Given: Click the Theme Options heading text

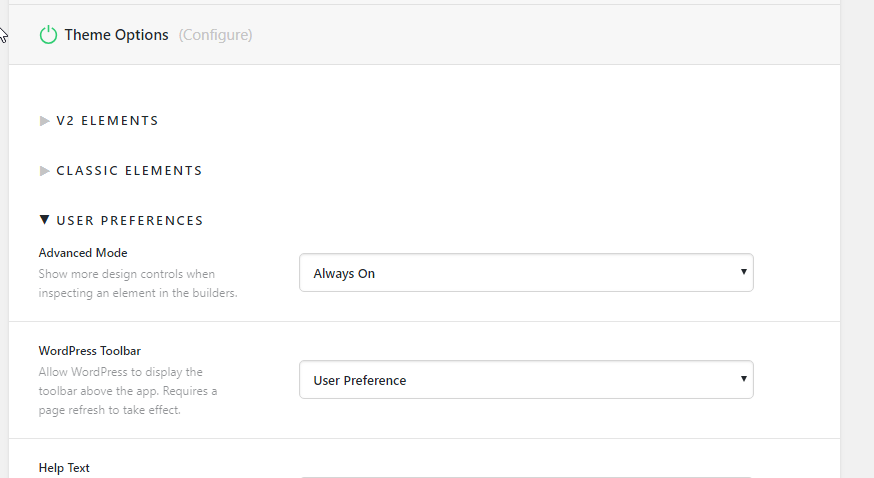Looking at the screenshot, I should pos(116,35).
